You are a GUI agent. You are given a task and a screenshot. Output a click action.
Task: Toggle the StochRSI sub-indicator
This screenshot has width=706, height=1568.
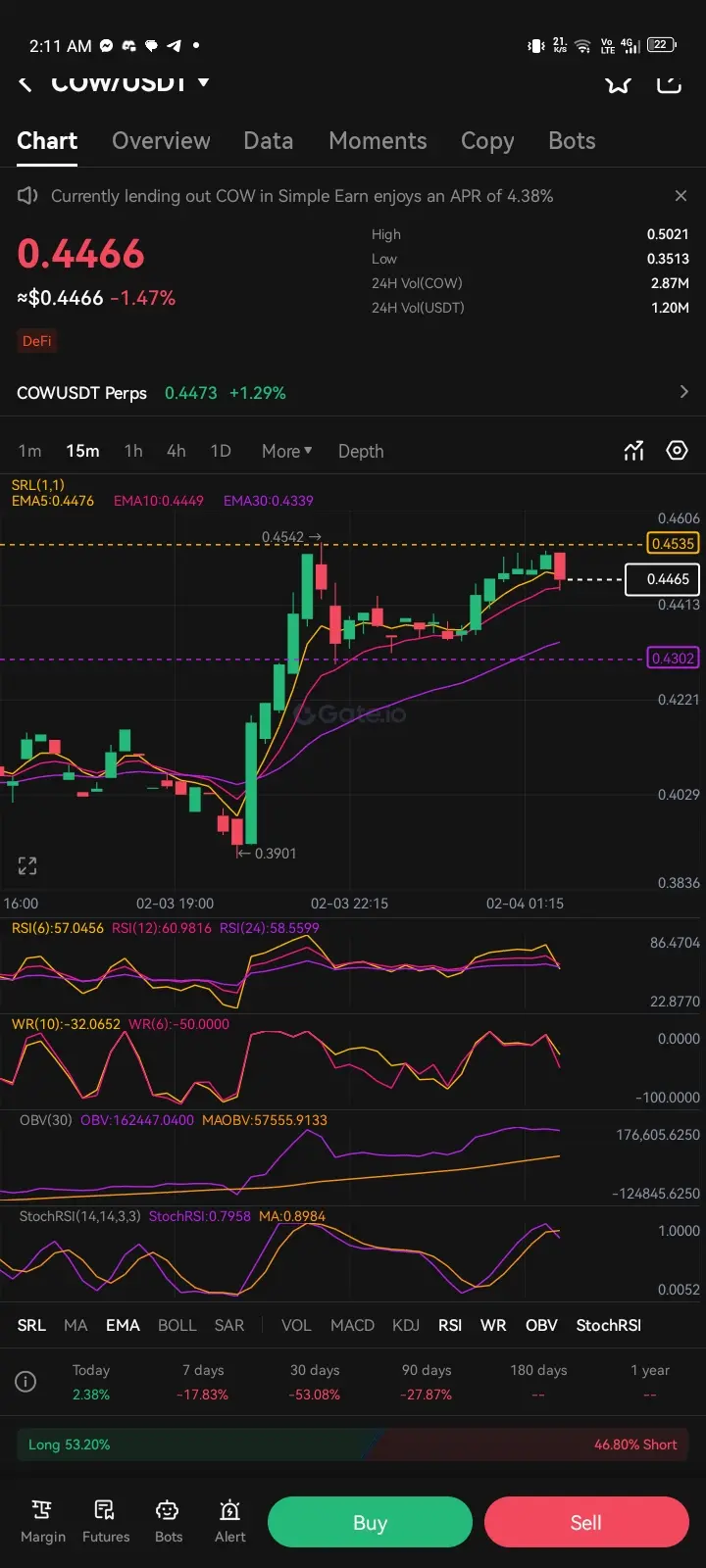[609, 1325]
